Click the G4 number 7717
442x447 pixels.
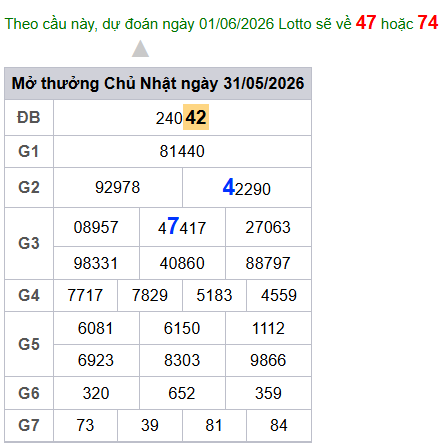click(x=85, y=295)
